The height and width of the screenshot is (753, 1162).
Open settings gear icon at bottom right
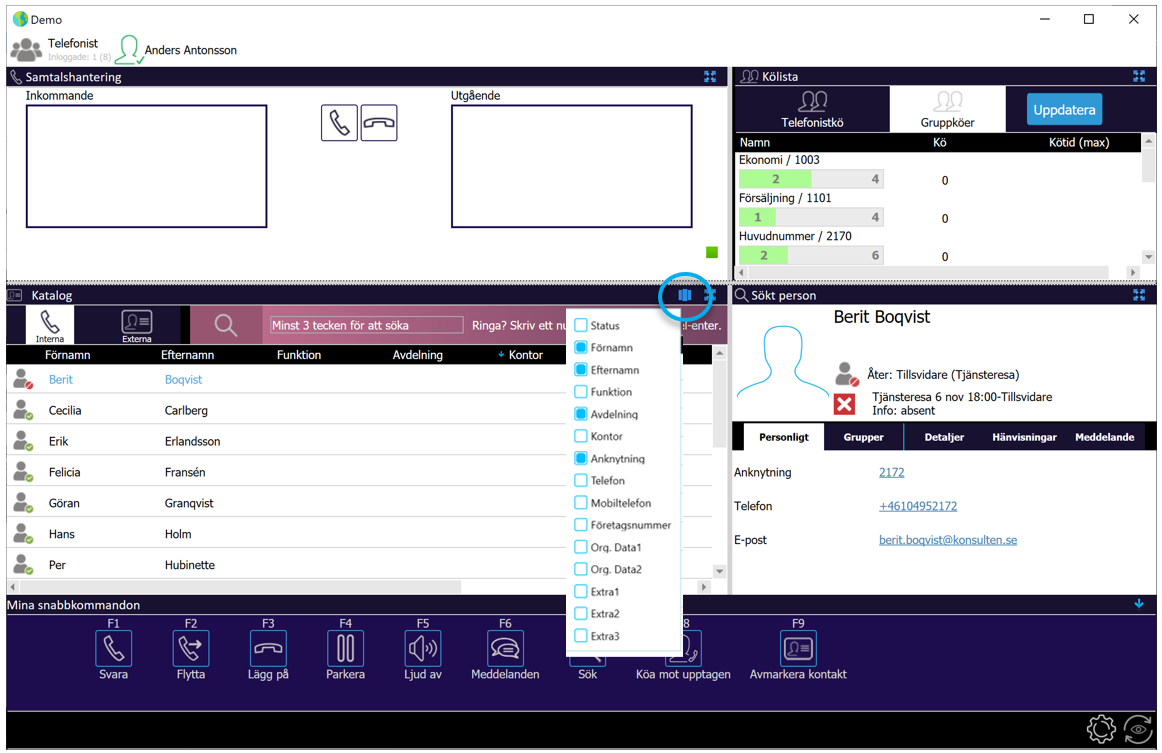(1101, 729)
